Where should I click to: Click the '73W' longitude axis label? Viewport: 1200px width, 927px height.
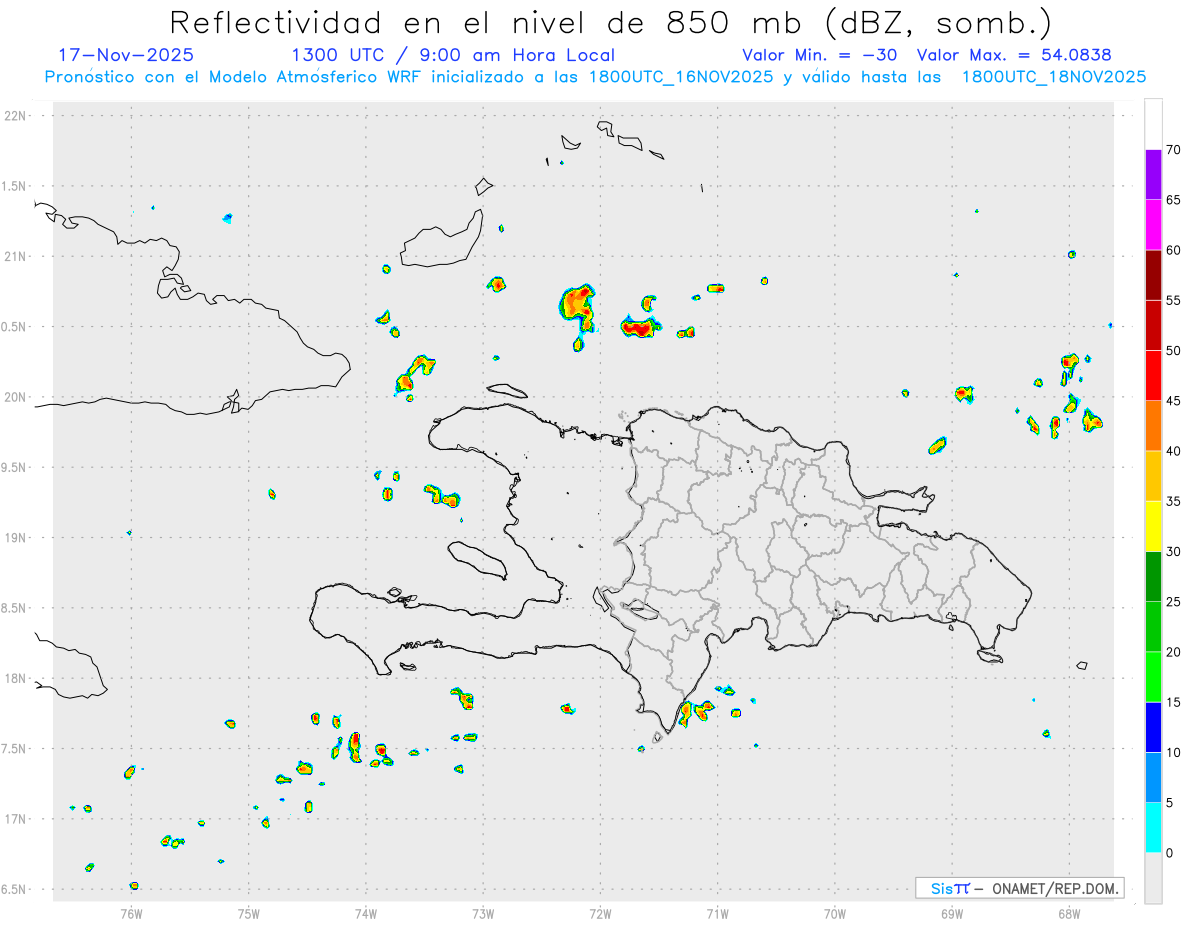coord(483,913)
